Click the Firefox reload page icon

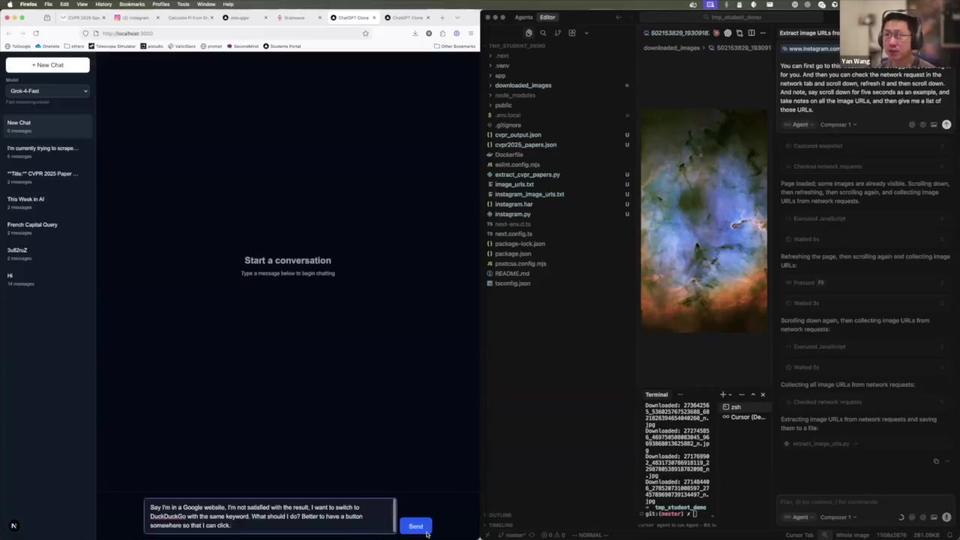coord(36,34)
